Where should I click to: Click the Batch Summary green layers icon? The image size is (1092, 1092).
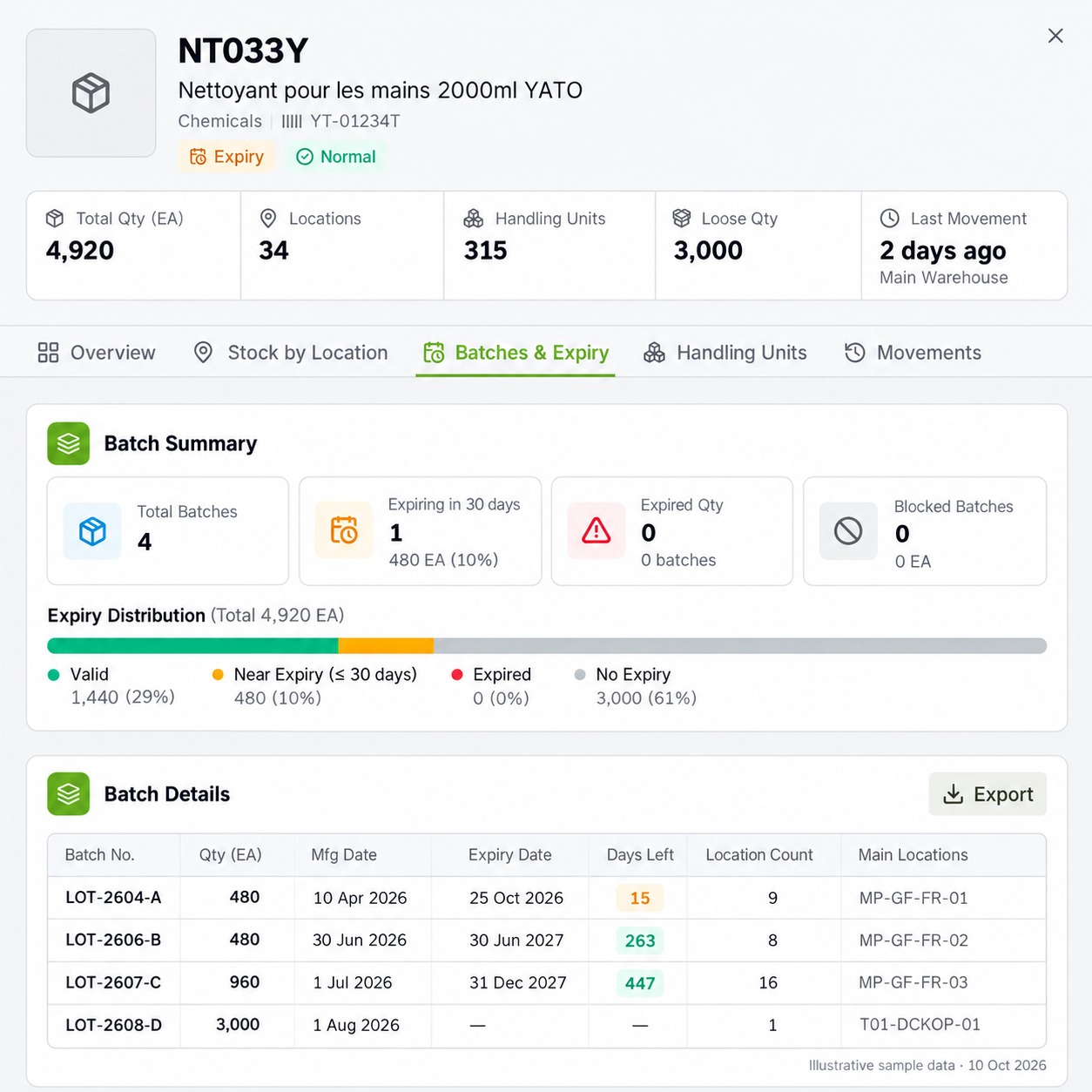[69, 443]
